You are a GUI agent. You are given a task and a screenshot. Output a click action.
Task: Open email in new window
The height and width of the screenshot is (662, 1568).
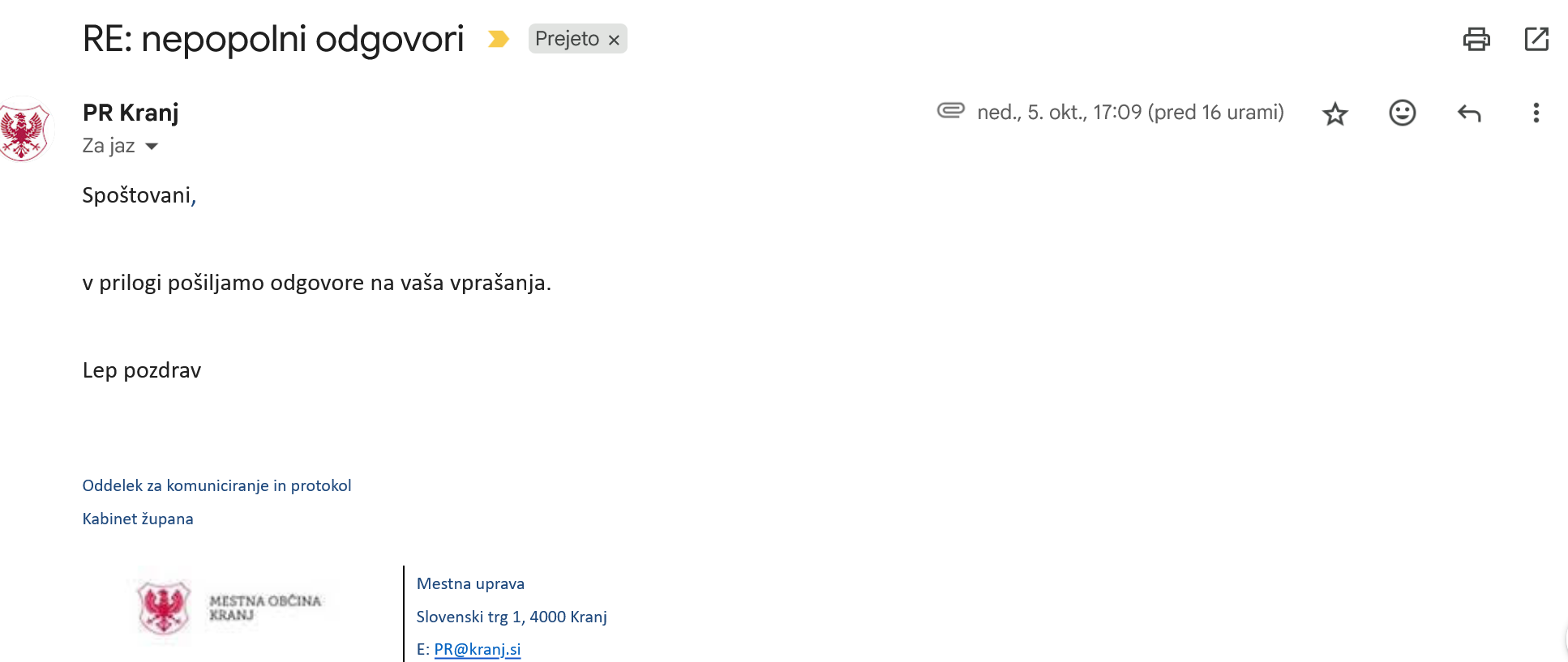(x=1536, y=39)
